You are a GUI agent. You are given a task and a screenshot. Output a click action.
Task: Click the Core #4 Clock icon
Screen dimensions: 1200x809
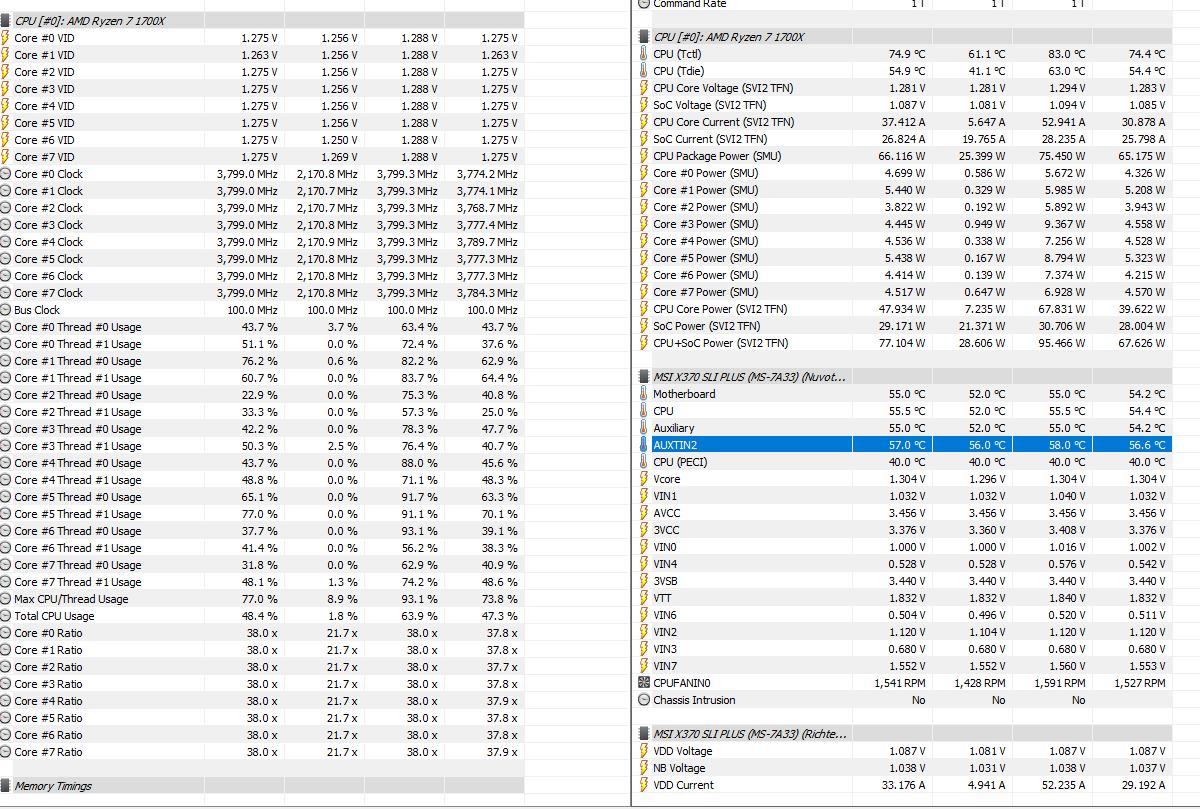tap(6, 242)
